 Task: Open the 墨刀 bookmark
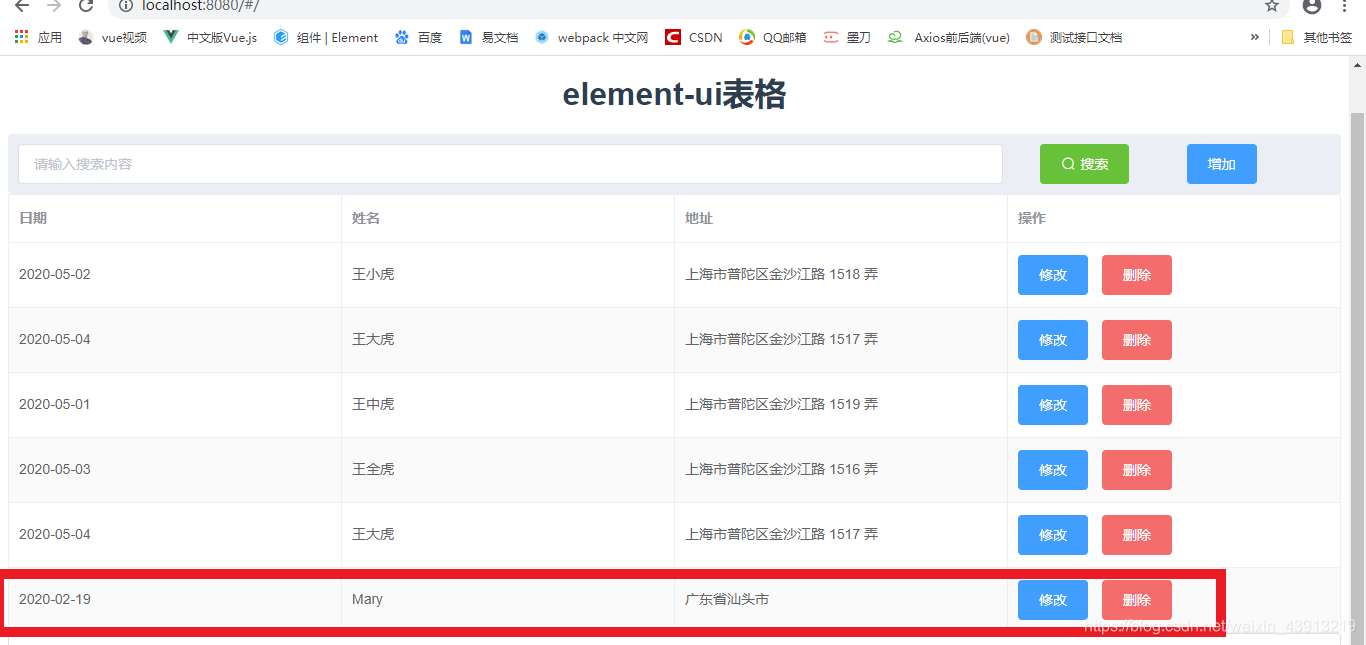[x=847, y=37]
